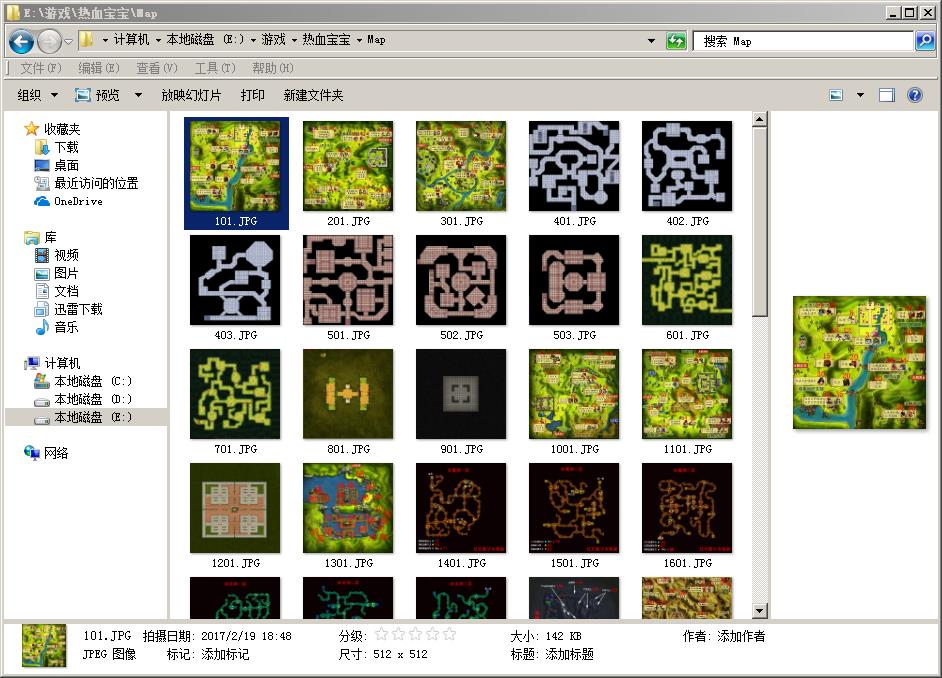942x678 pixels.
Task: Open the 编辑(E) menu
Action: tap(99, 68)
